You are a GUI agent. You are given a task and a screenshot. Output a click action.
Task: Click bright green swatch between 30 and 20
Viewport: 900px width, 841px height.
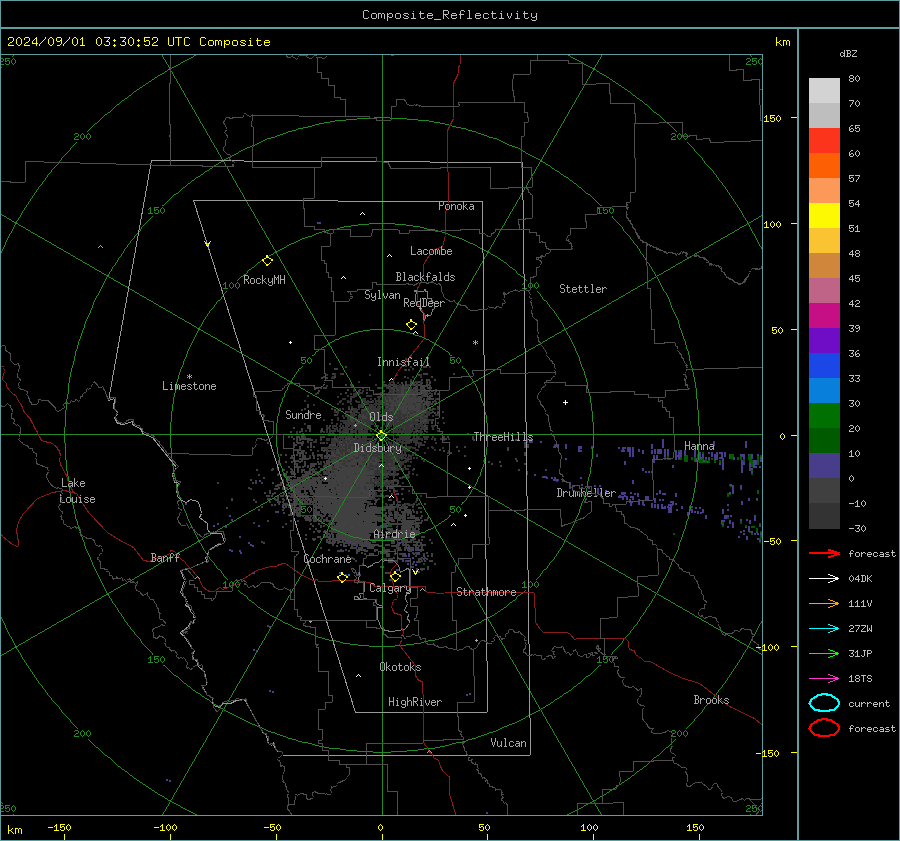[x=824, y=416]
